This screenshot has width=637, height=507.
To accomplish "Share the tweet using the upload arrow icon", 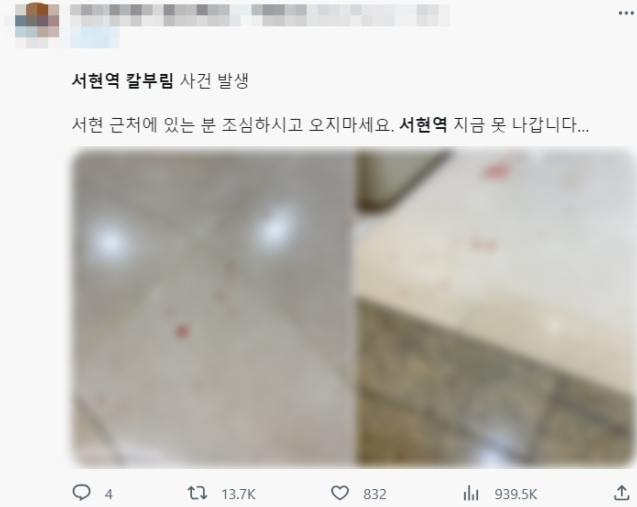I will click(621, 493).
